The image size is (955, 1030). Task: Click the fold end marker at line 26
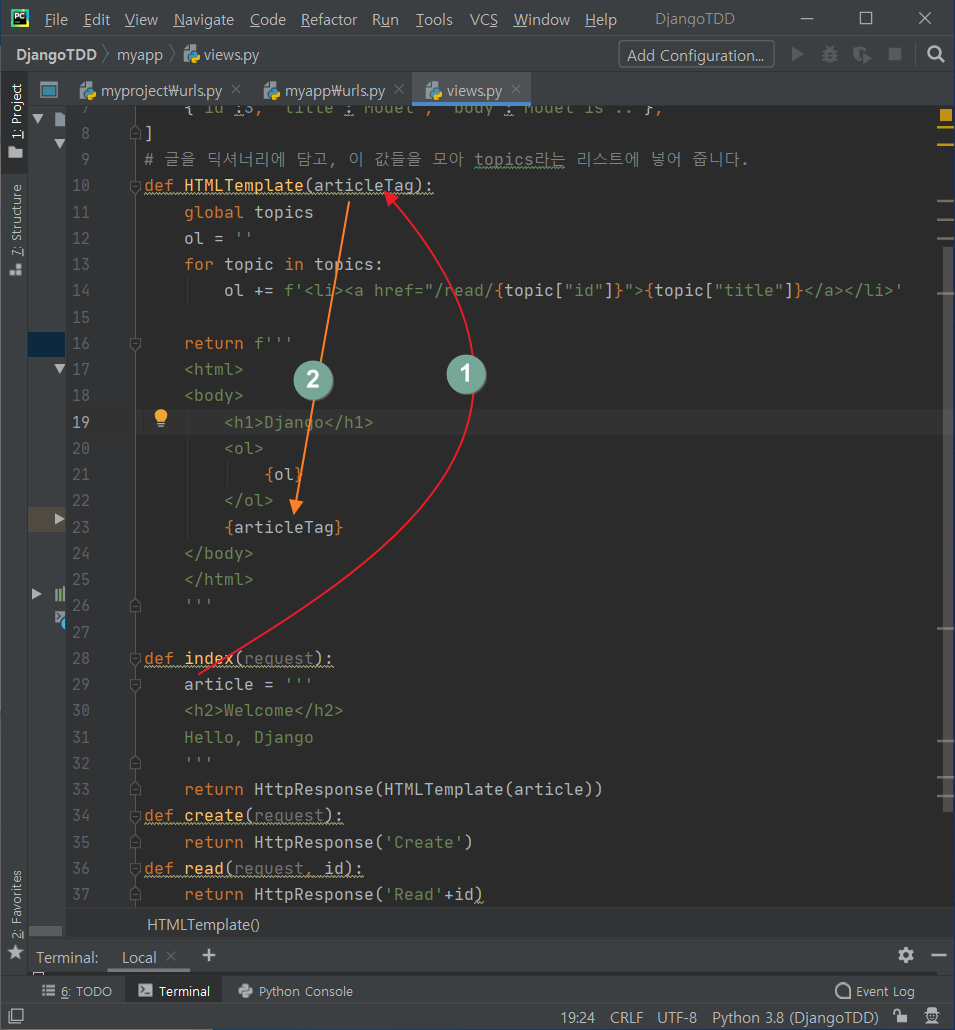tap(135, 606)
